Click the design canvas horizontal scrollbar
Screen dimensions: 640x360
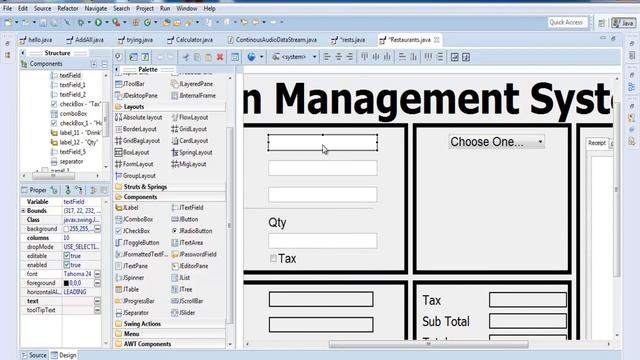pos(428,344)
